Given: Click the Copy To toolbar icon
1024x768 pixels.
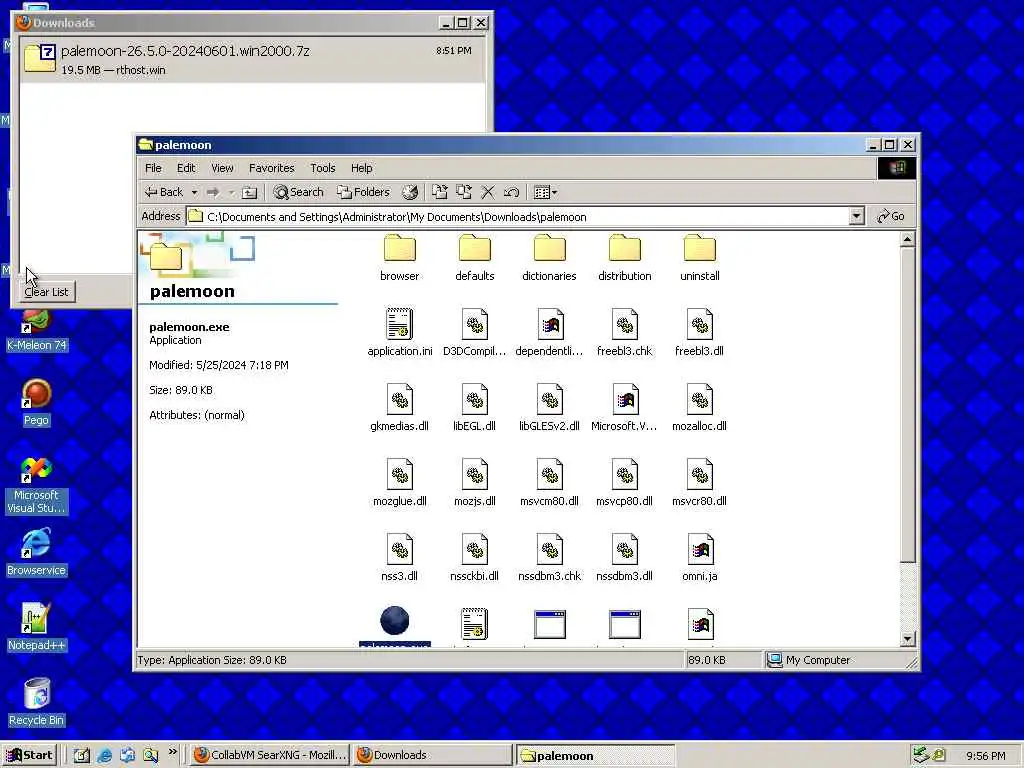Looking at the screenshot, I should (464, 192).
